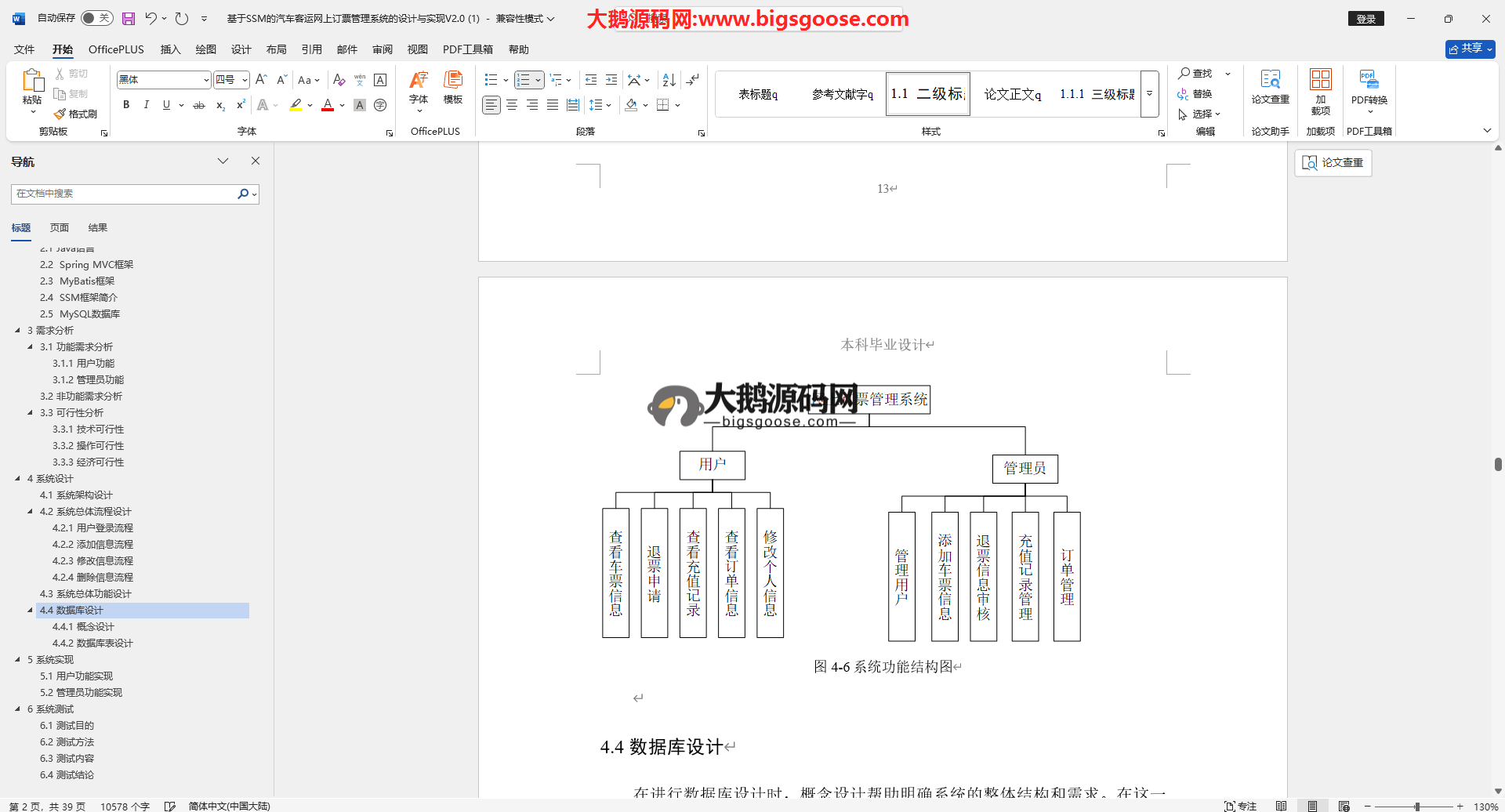Apply strikethrough formatting to text
The height and width of the screenshot is (812, 1505).
[199, 105]
